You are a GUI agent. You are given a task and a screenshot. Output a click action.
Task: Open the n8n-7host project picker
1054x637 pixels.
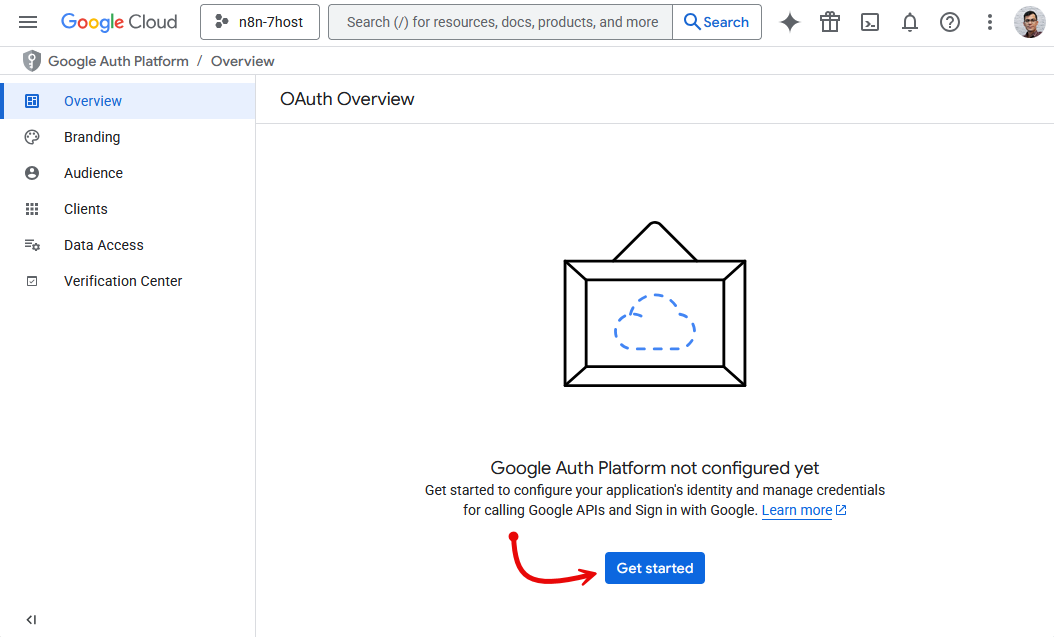(259, 22)
